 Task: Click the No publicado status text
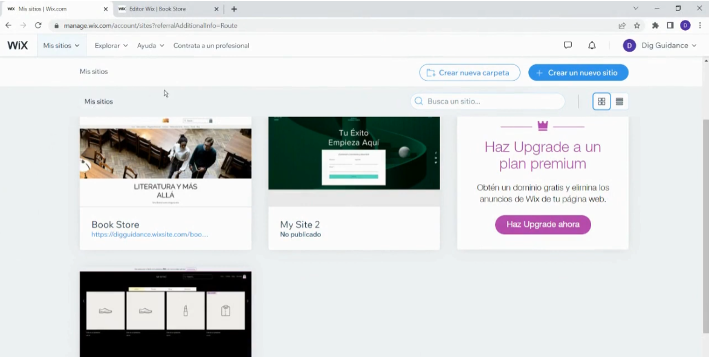pyautogui.click(x=300, y=235)
